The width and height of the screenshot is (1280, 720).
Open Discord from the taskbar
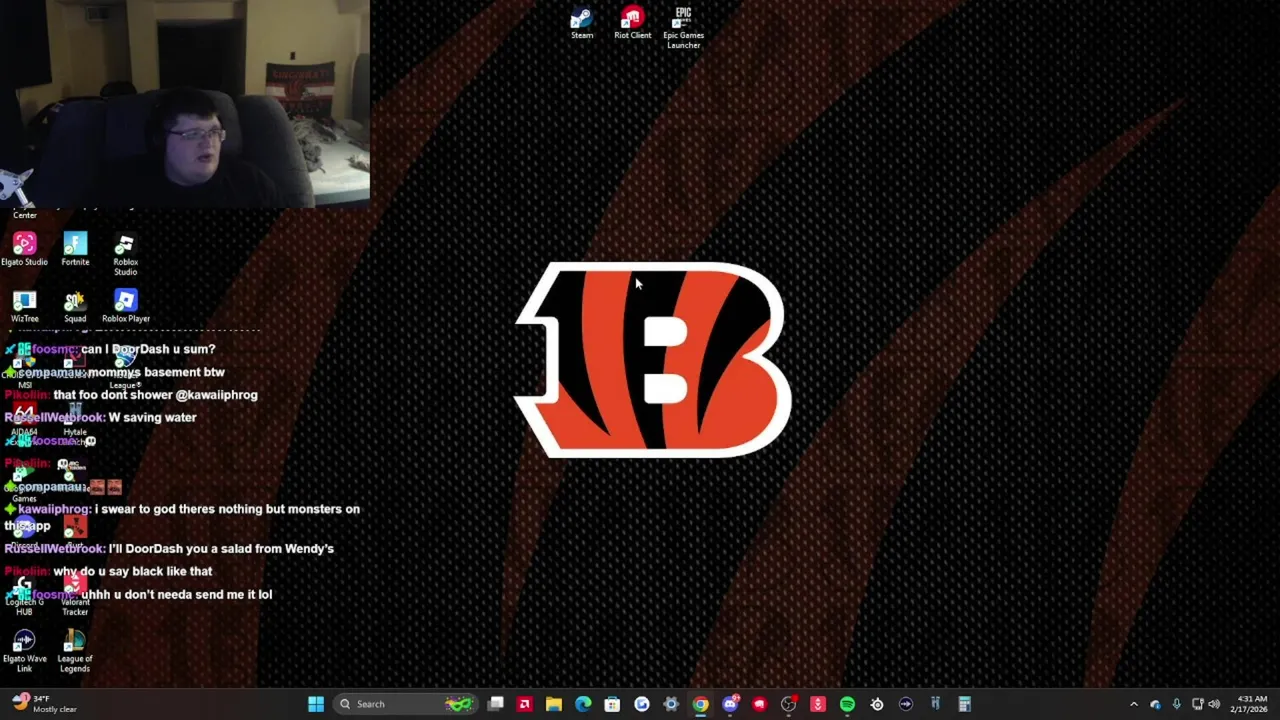point(730,704)
